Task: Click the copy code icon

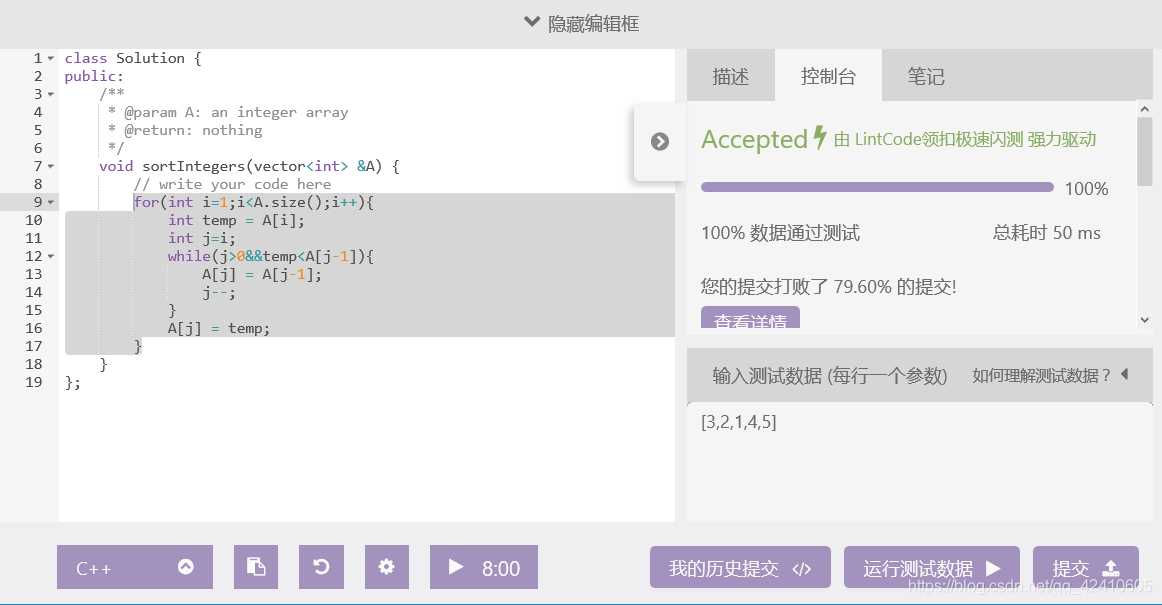Action: click(256, 567)
